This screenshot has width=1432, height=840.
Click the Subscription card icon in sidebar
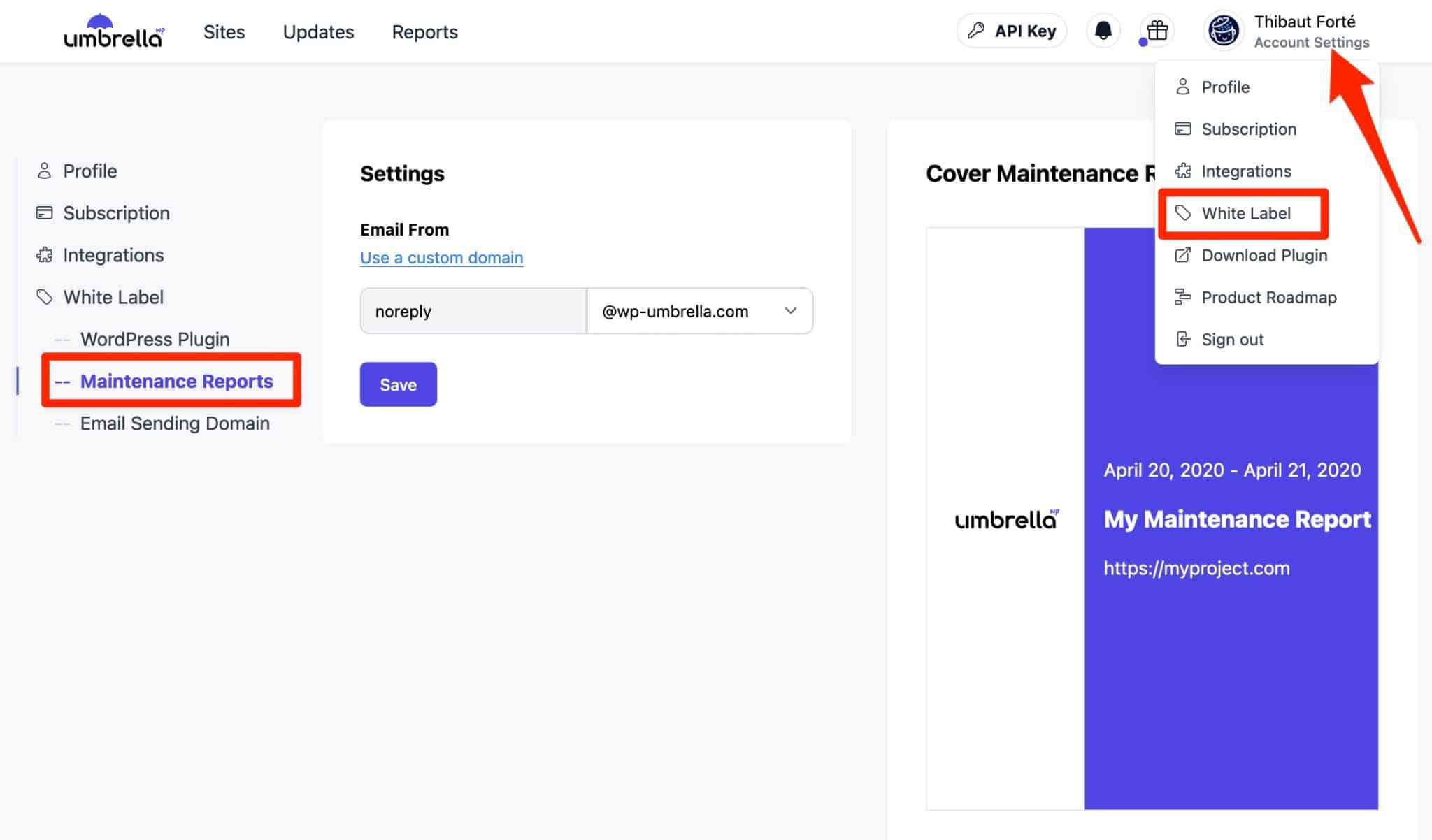click(x=44, y=213)
